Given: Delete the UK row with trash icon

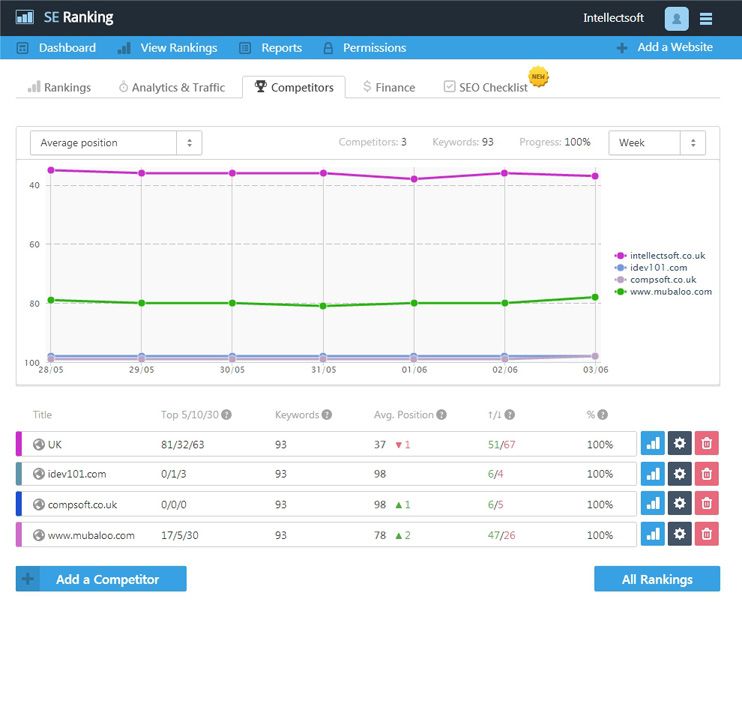Looking at the screenshot, I should (707, 443).
